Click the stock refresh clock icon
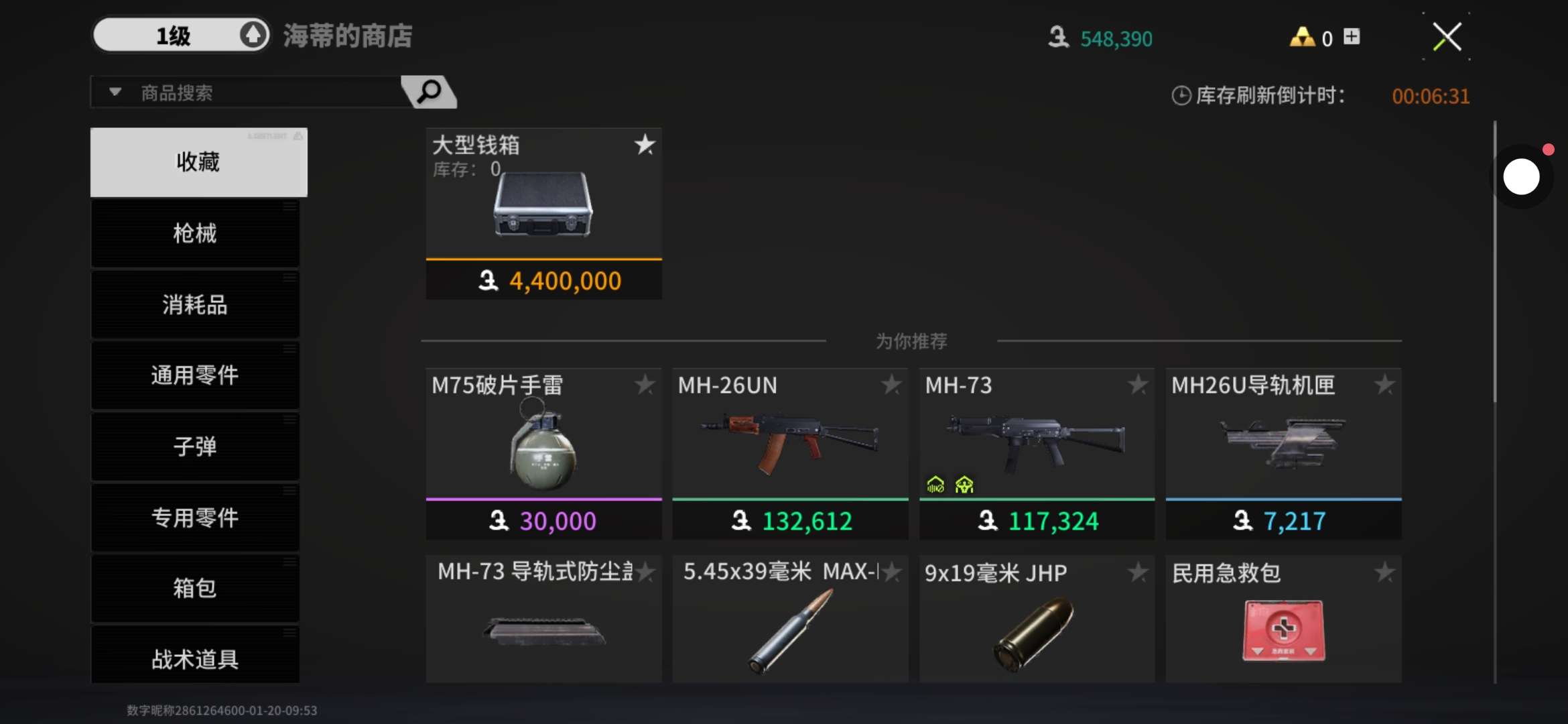This screenshot has width=1568, height=724. (x=1181, y=96)
